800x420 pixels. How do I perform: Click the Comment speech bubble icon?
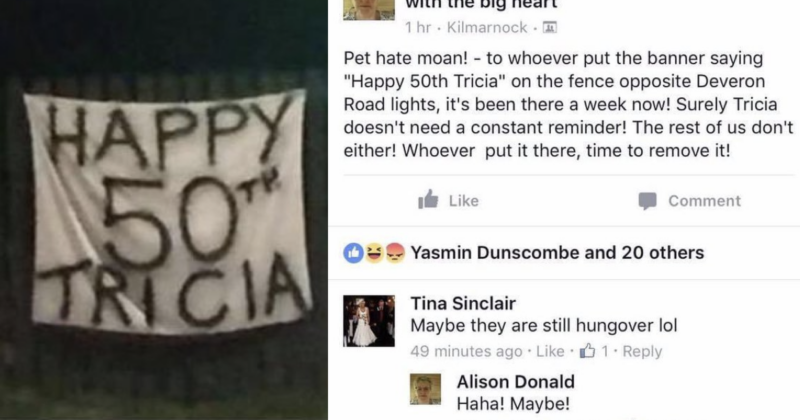[x=647, y=201]
